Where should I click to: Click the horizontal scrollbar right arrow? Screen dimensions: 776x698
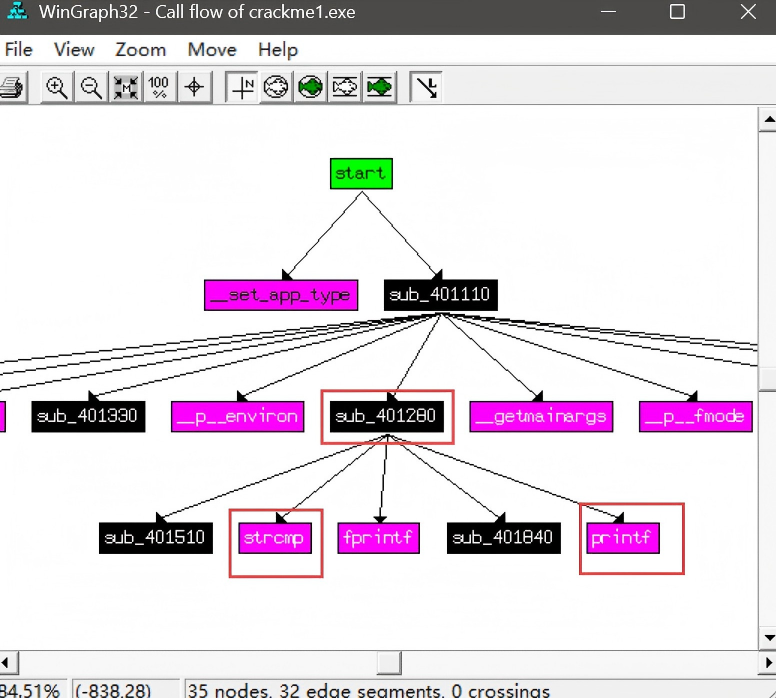pyautogui.click(x=768, y=663)
